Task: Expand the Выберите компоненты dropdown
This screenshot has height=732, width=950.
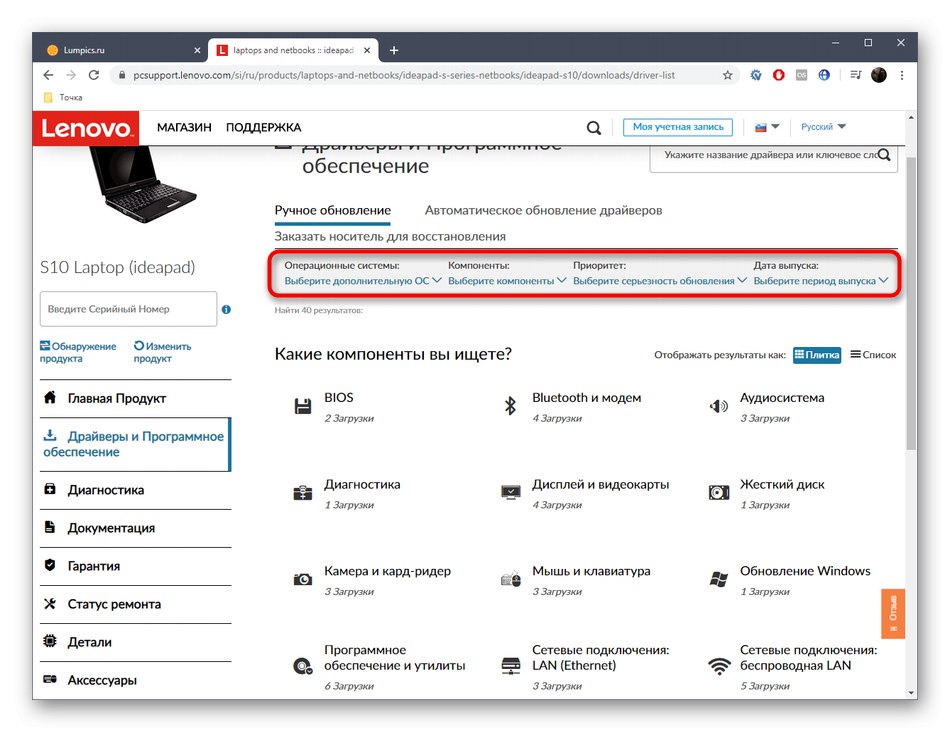Action: [x=507, y=281]
